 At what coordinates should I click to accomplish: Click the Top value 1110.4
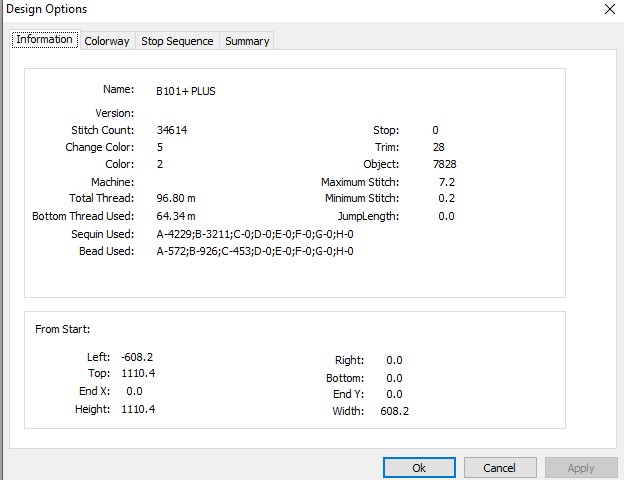click(138, 373)
